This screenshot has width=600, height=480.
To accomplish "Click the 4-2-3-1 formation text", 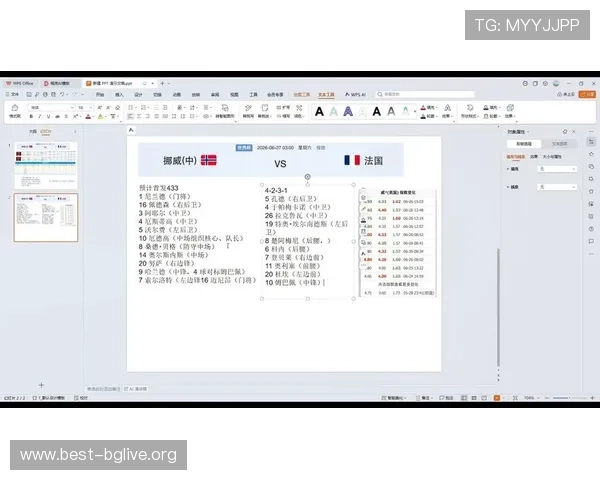I will (276, 190).
